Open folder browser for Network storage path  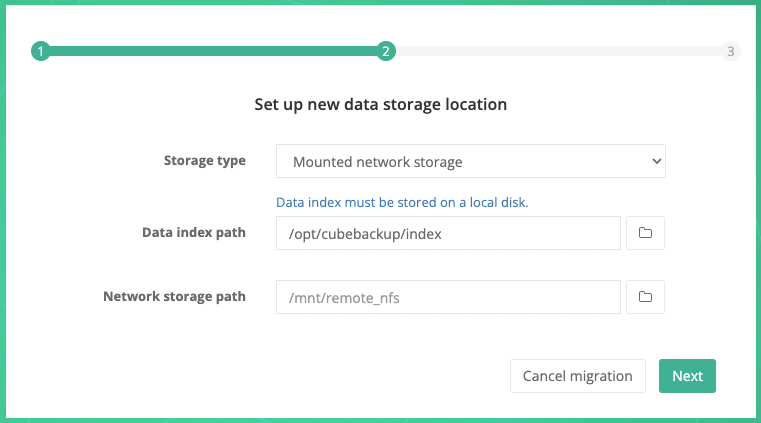tap(645, 297)
